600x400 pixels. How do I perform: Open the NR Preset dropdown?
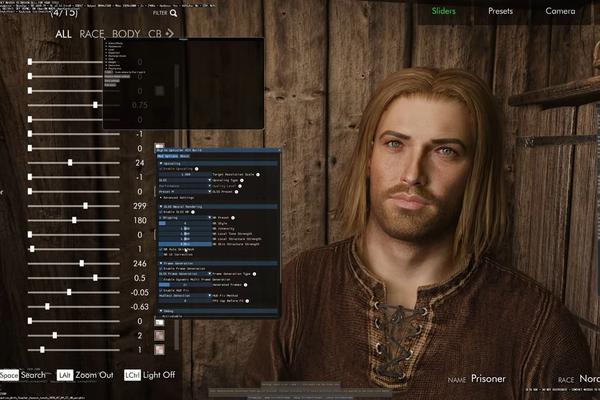click(185, 218)
